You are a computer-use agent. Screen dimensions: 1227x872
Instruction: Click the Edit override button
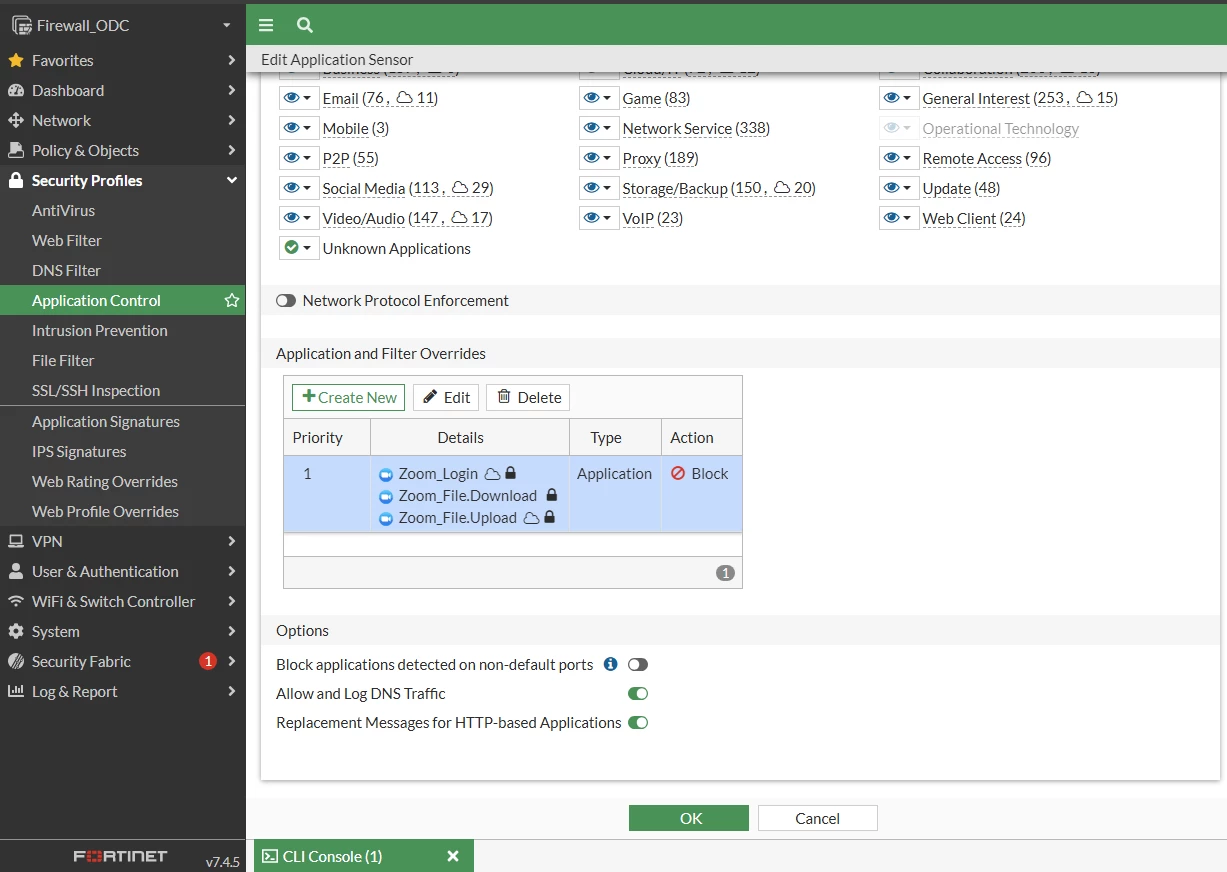tap(446, 397)
